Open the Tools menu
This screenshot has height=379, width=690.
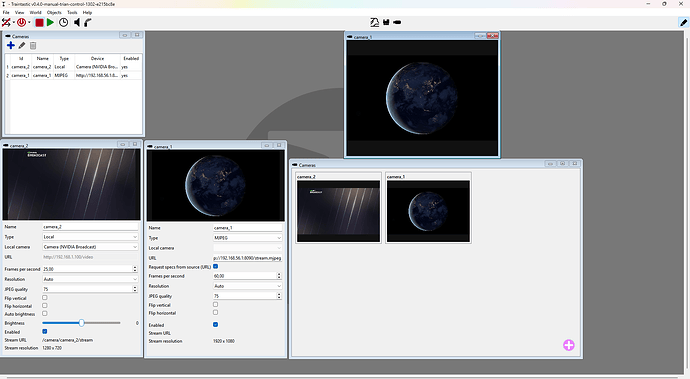coord(72,12)
